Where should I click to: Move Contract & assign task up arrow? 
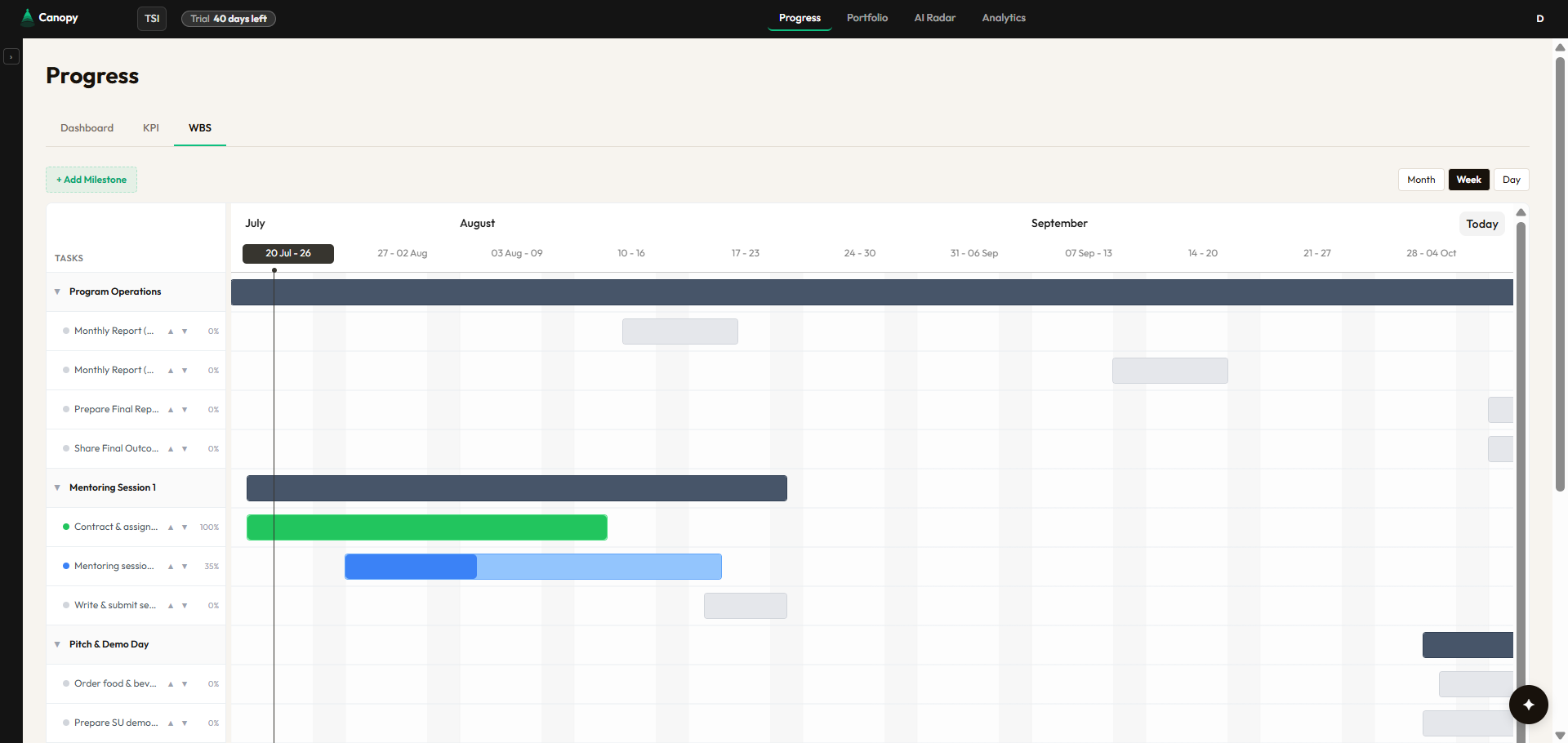pyautogui.click(x=171, y=527)
